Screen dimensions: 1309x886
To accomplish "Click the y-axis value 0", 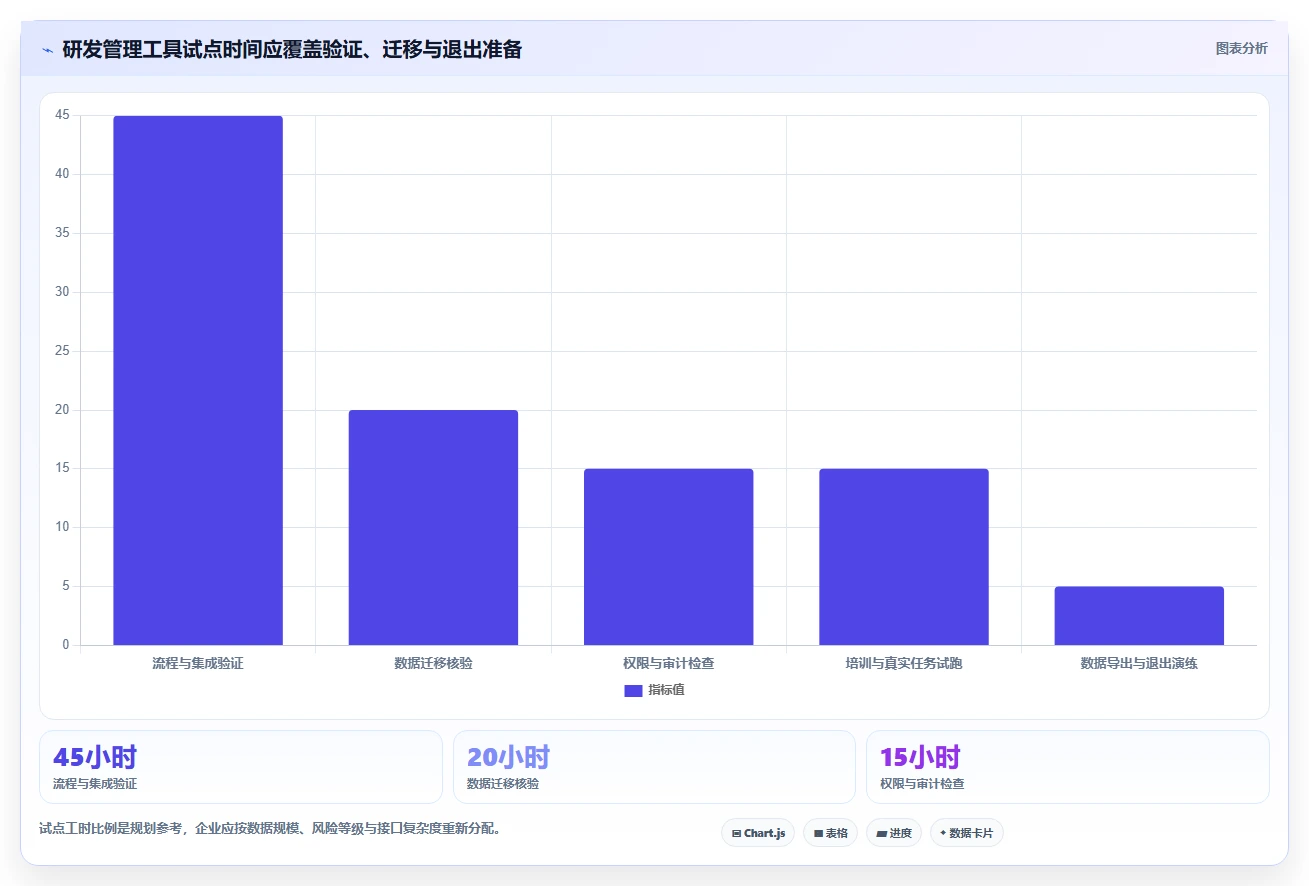I will click(x=66, y=645).
